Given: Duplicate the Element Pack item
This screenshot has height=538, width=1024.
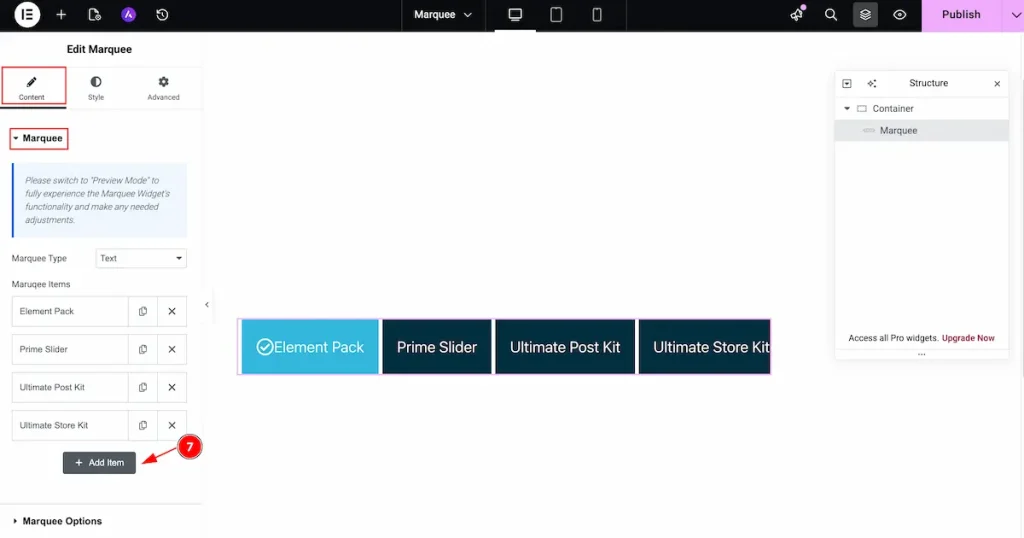Looking at the screenshot, I should (143, 311).
